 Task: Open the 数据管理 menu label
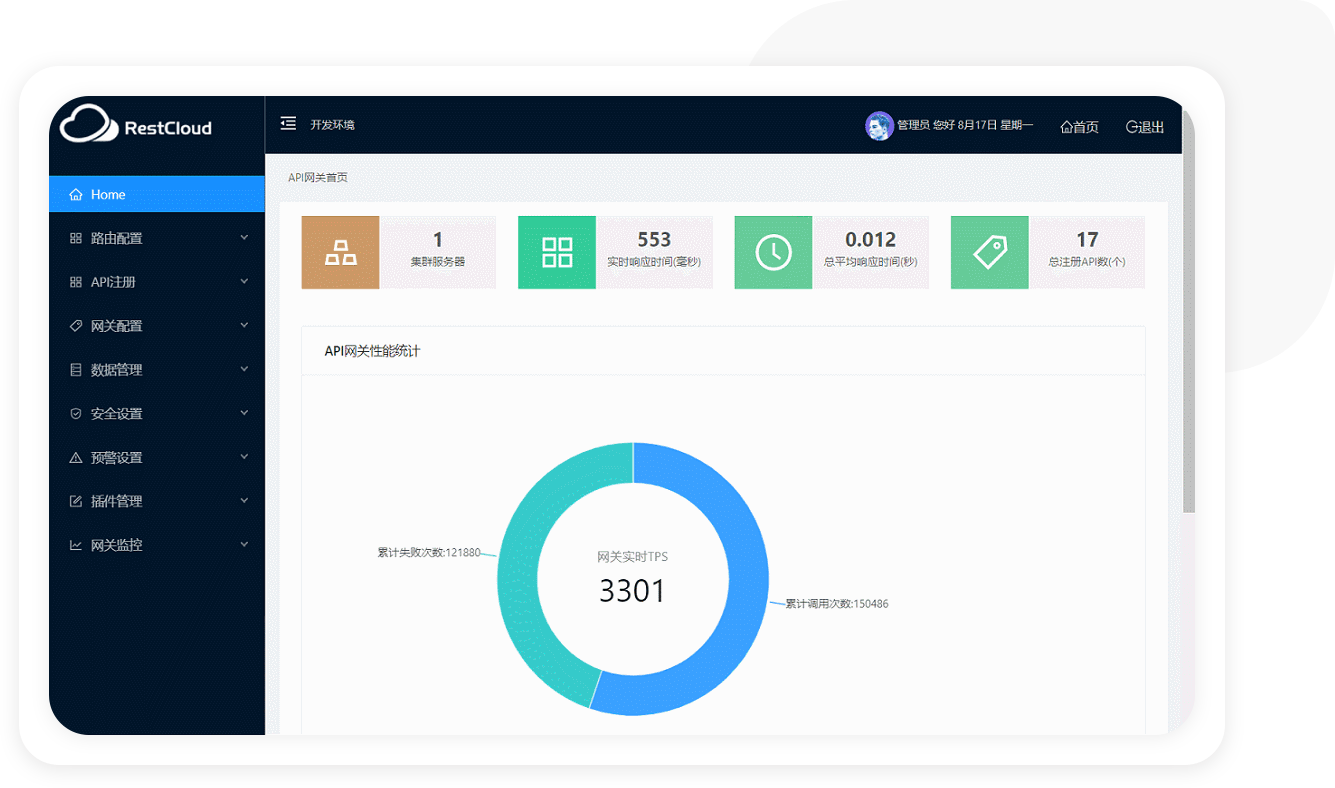click(x=117, y=370)
